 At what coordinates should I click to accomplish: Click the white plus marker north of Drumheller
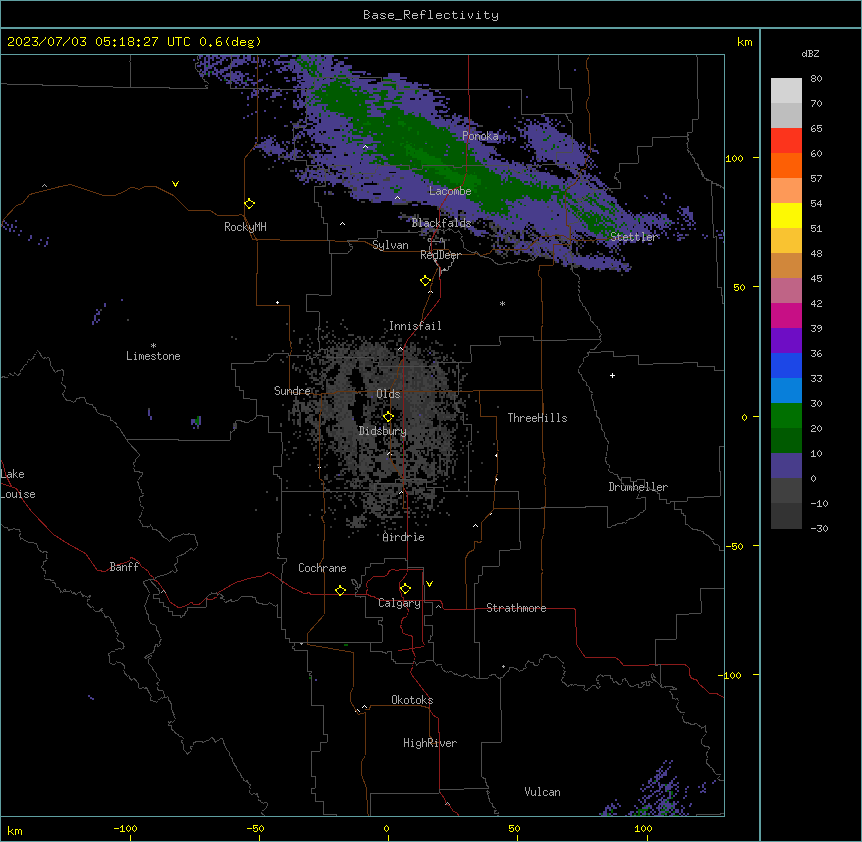click(x=612, y=375)
